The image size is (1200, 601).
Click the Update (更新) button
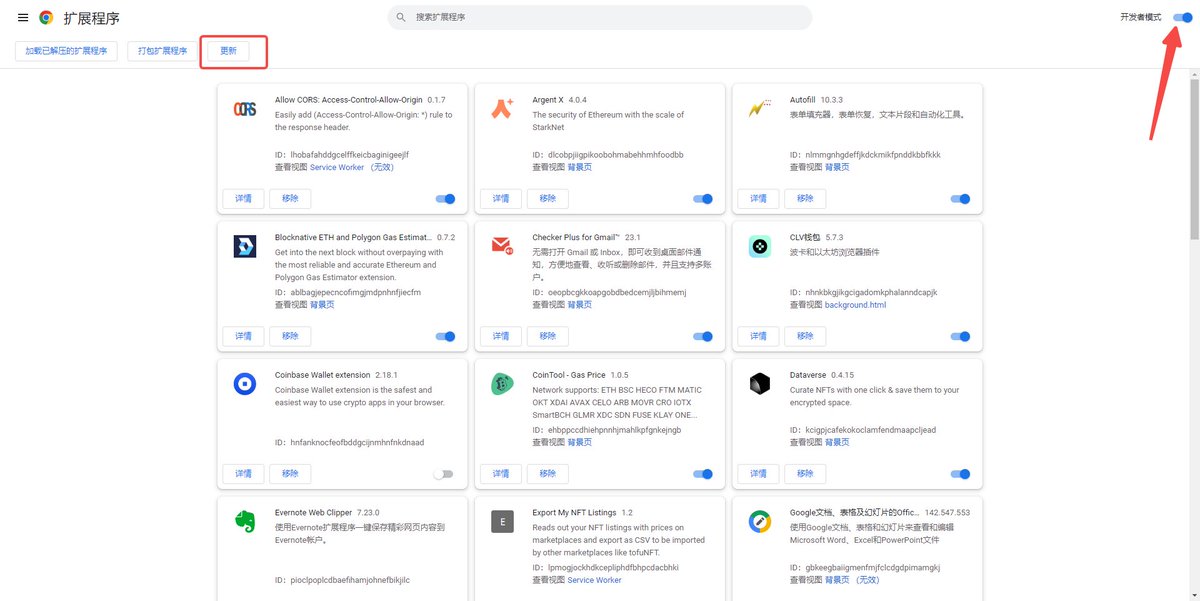click(x=228, y=51)
